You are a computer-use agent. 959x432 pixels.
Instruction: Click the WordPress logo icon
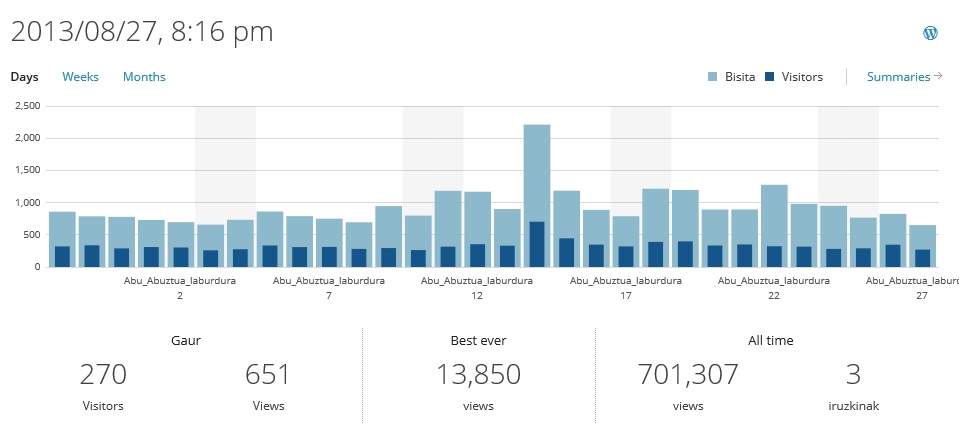click(x=931, y=33)
